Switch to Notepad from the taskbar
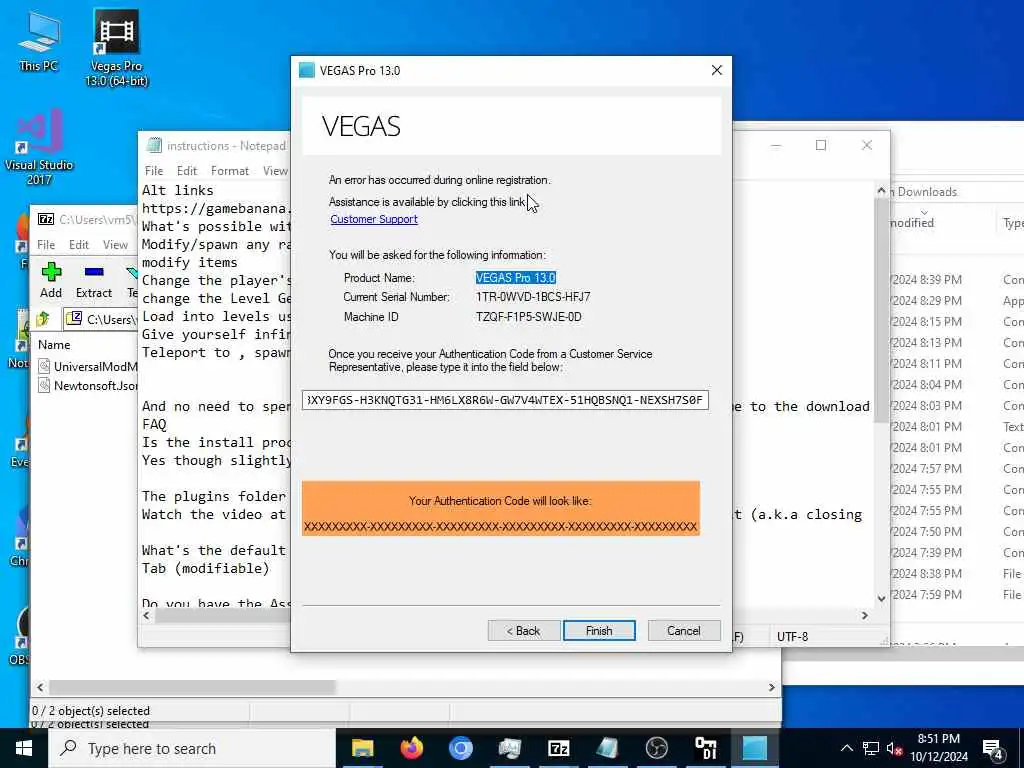Screen dimensions: 1024x768 (607, 748)
